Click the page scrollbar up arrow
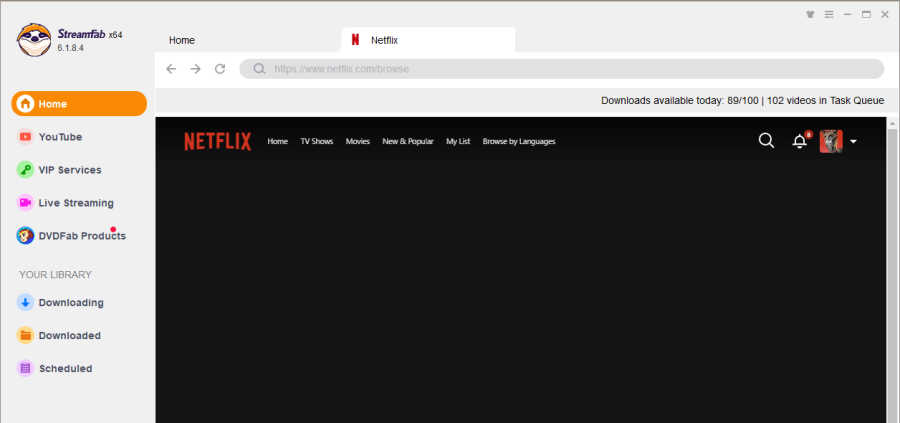 pos(893,123)
